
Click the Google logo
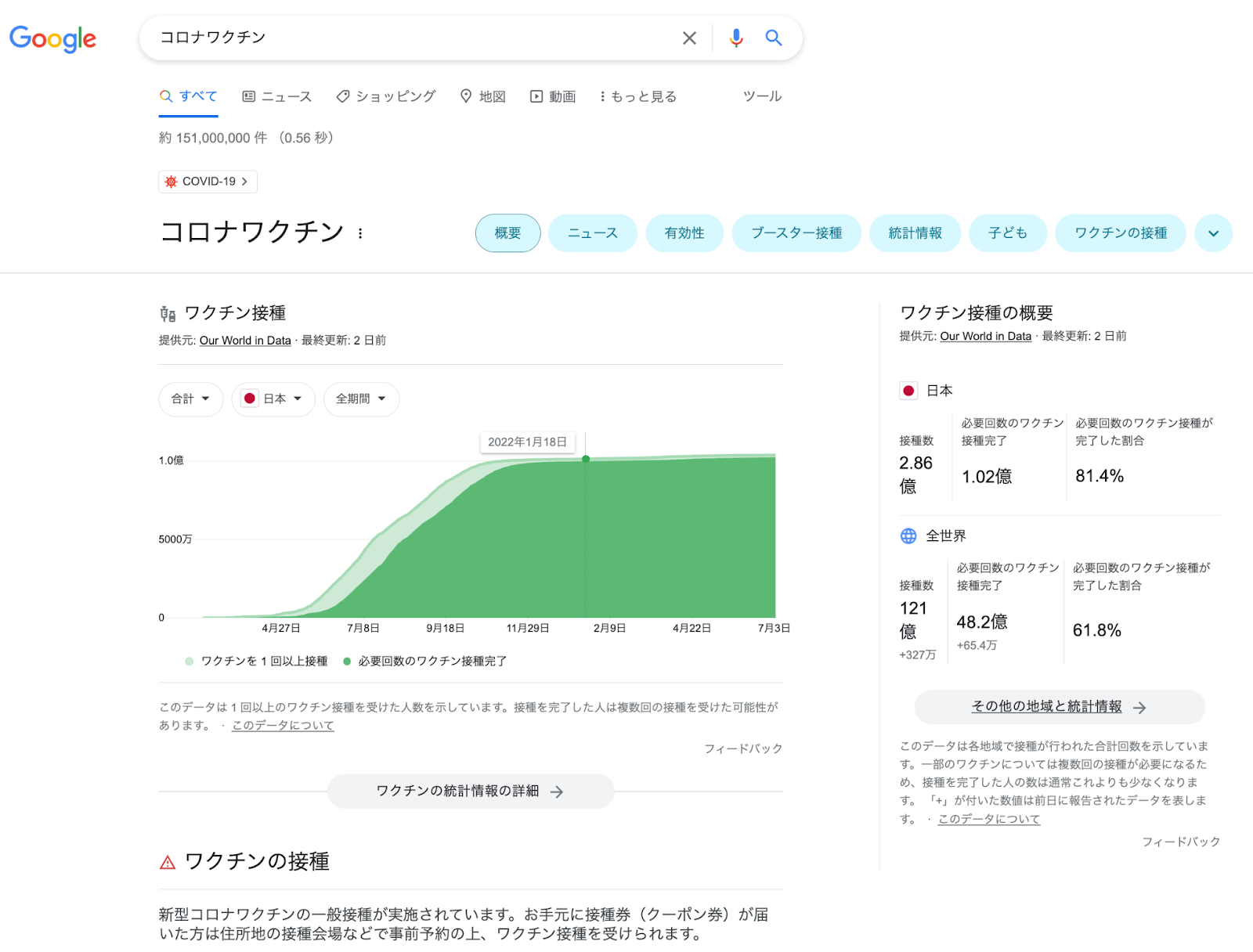[x=52, y=38]
